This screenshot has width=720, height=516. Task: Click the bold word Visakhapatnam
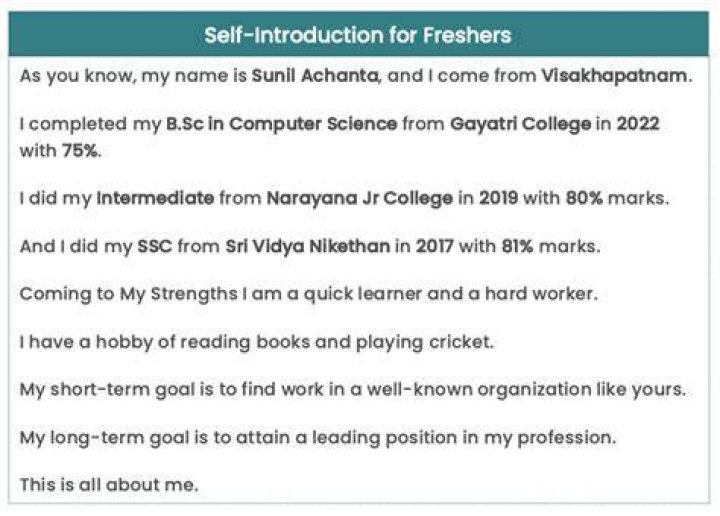614,75
